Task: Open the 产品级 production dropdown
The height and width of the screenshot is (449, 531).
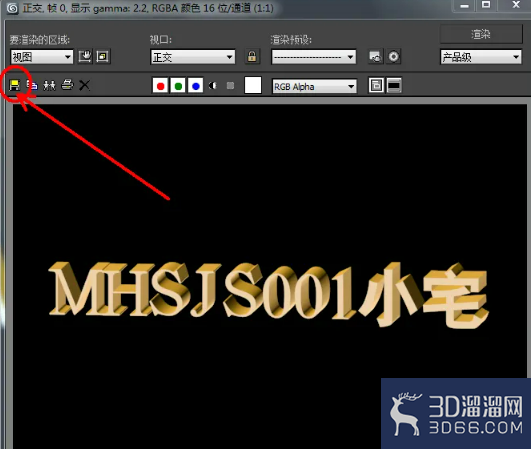Action: [481, 57]
